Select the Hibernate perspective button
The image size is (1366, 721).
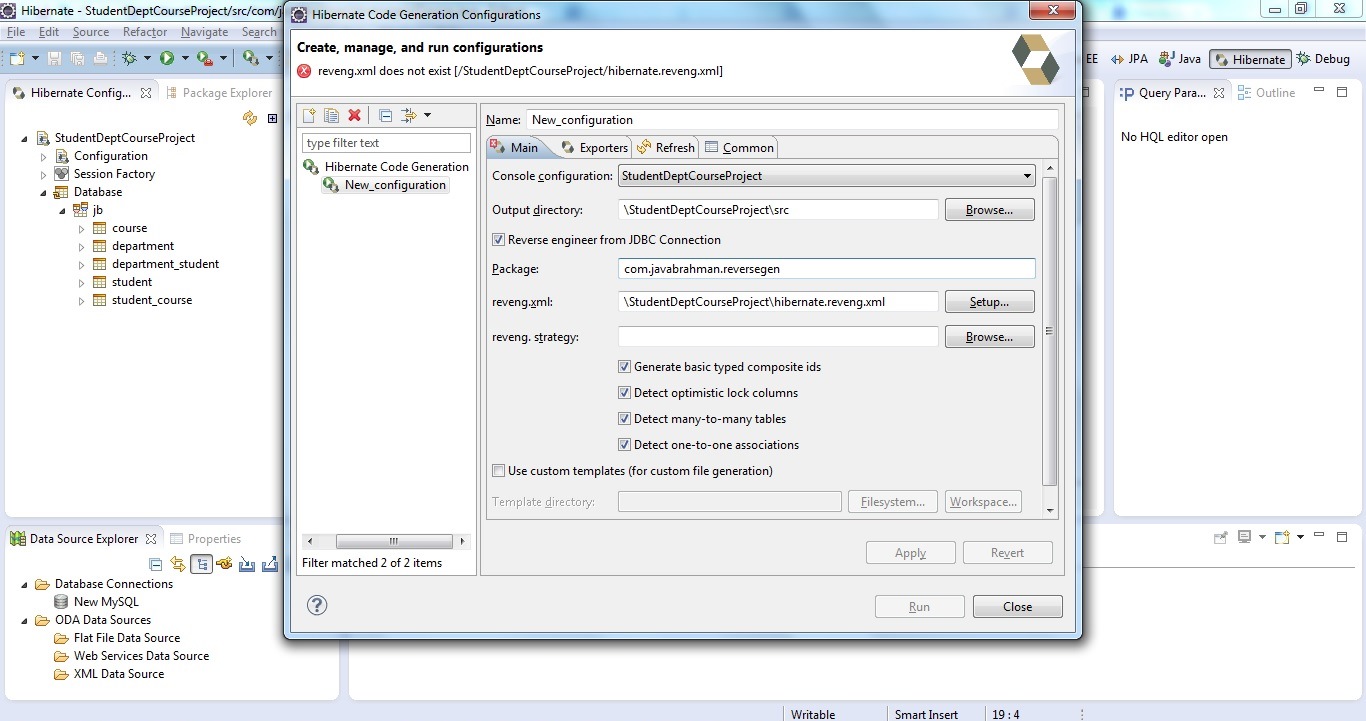pyautogui.click(x=1250, y=59)
